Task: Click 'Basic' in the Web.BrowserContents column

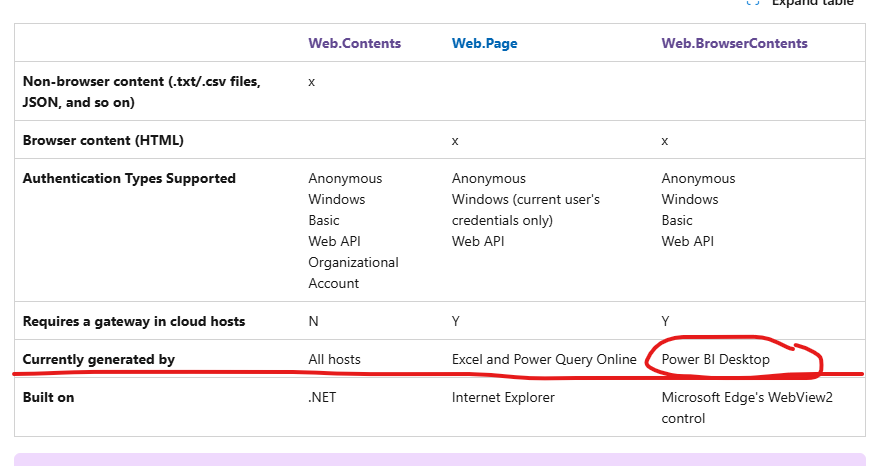Action: point(676,220)
